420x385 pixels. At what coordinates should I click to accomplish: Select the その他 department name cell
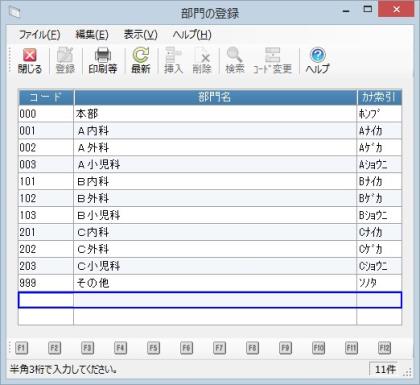point(215,283)
